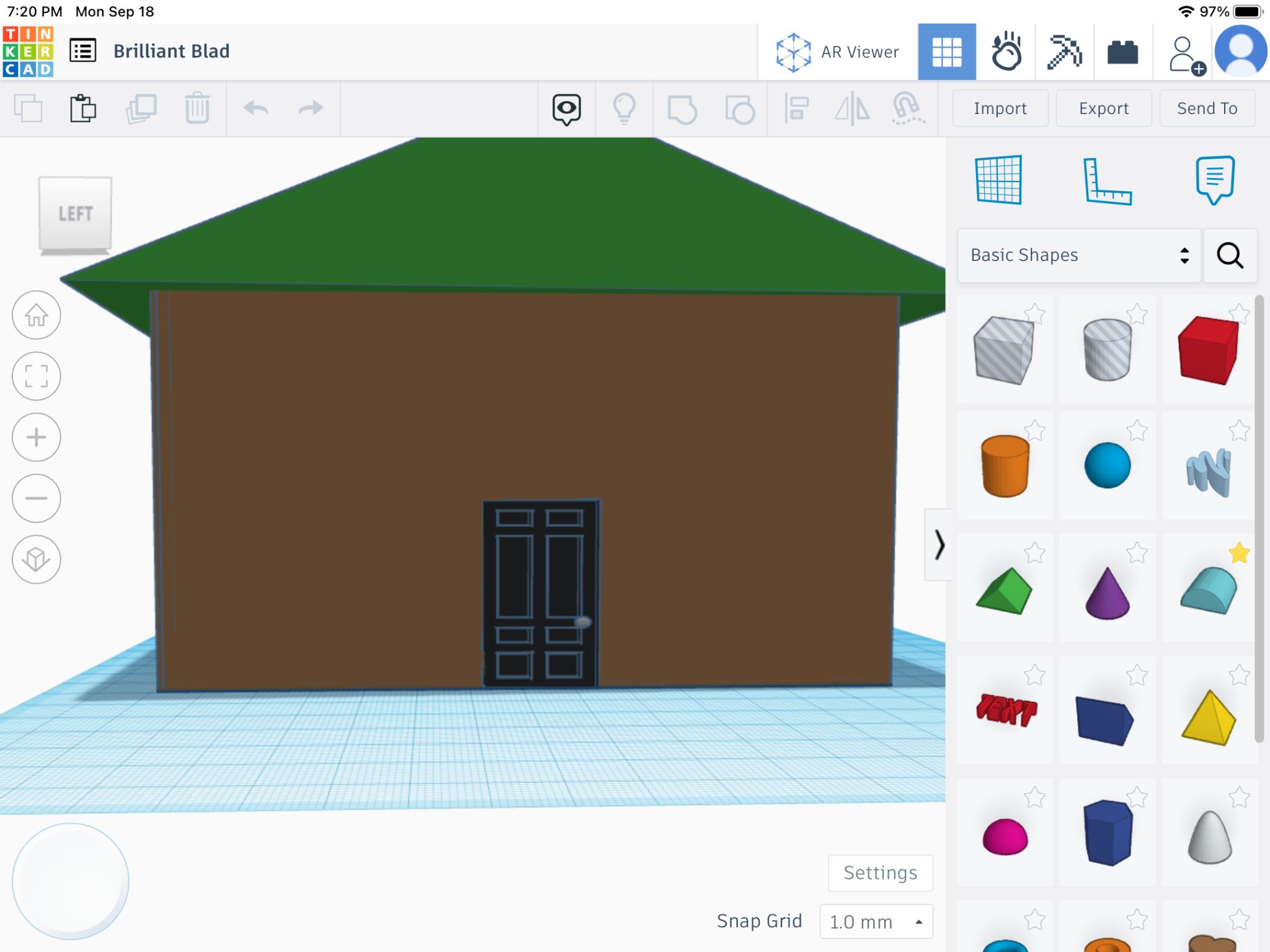Switch to the Bricks editor tab

click(x=1122, y=52)
